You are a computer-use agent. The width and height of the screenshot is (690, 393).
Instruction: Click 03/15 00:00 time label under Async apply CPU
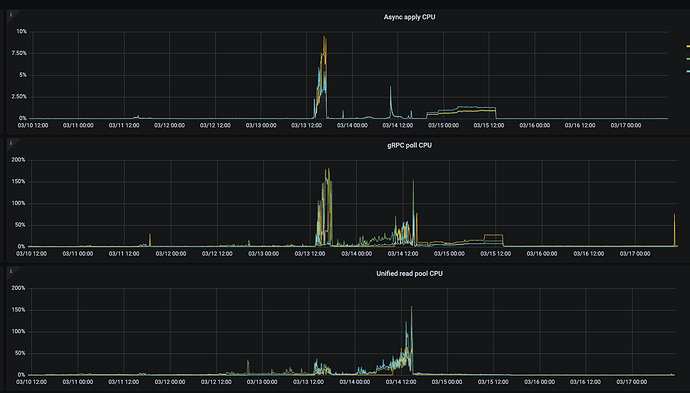coord(444,125)
